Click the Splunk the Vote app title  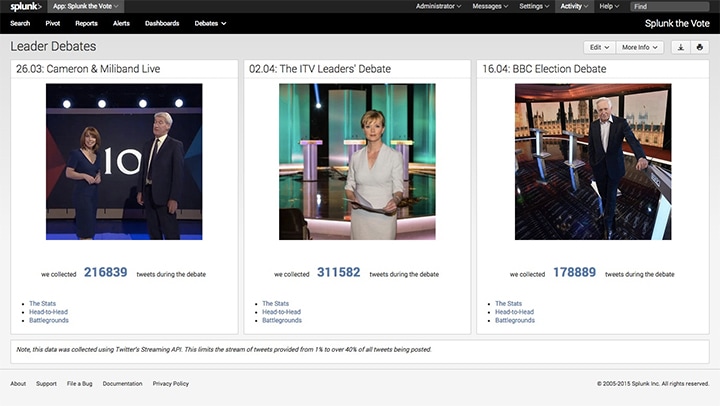(677, 23)
